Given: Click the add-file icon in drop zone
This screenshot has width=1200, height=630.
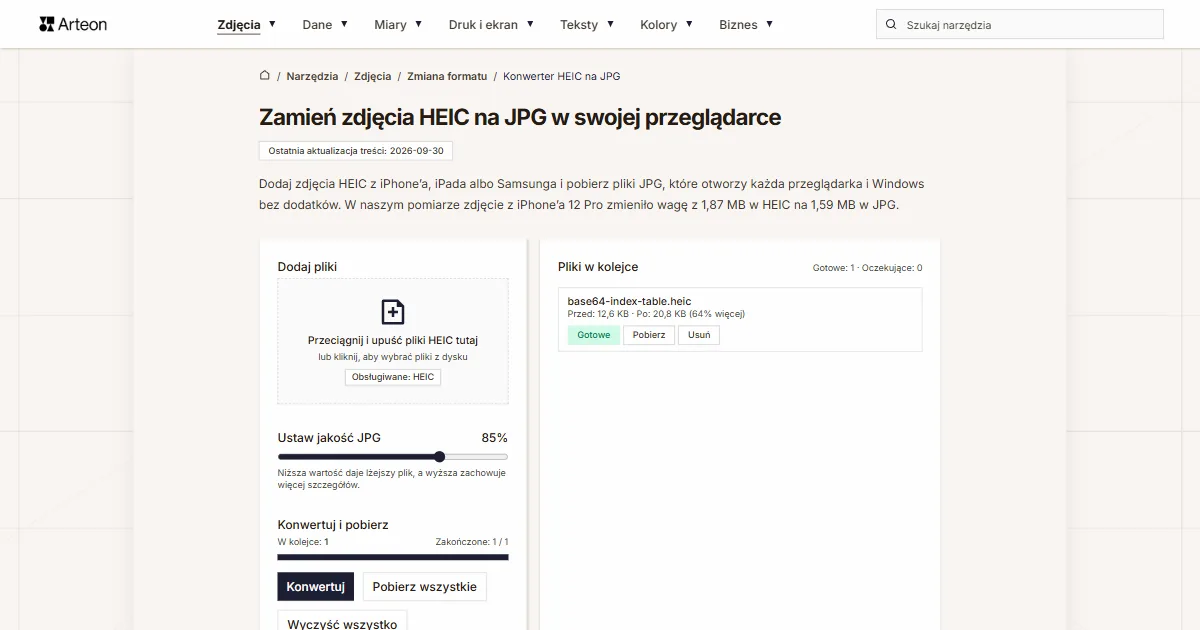Looking at the screenshot, I should tap(393, 311).
